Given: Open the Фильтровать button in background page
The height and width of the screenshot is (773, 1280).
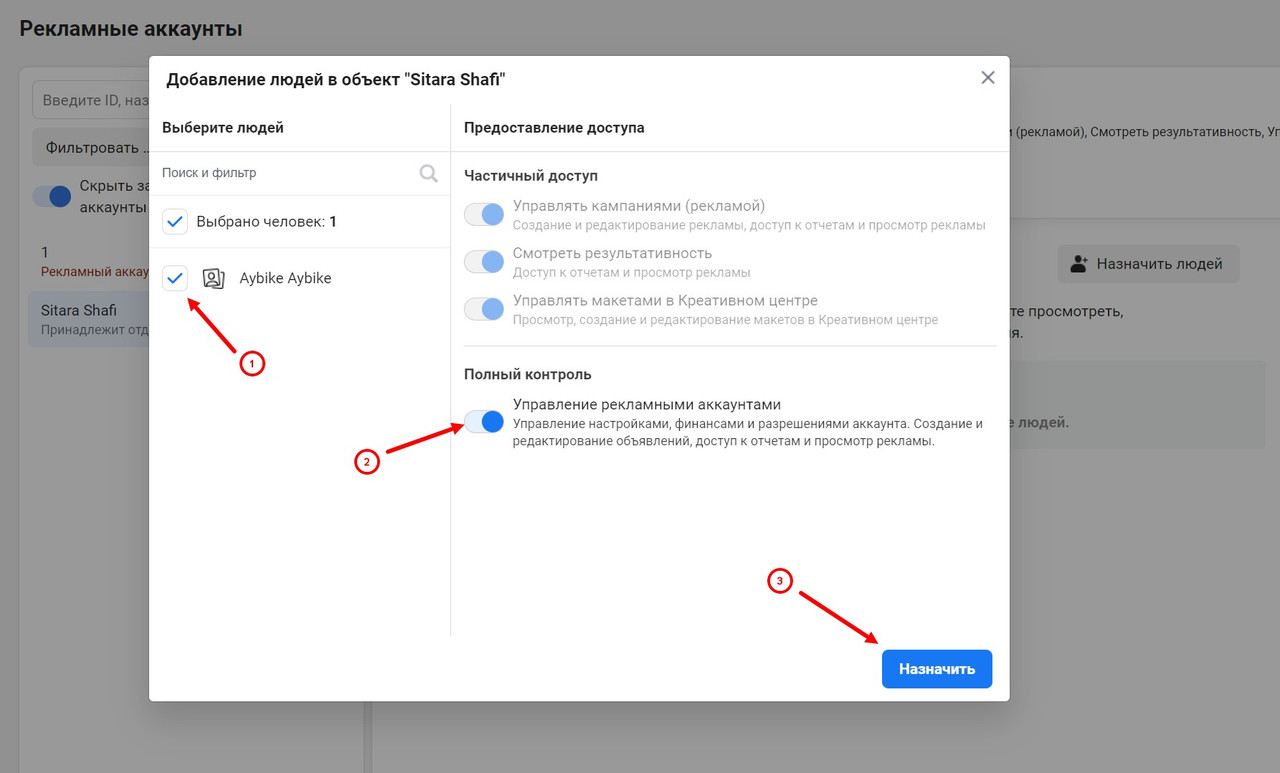Looking at the screenshot, I should click(91, 147).
